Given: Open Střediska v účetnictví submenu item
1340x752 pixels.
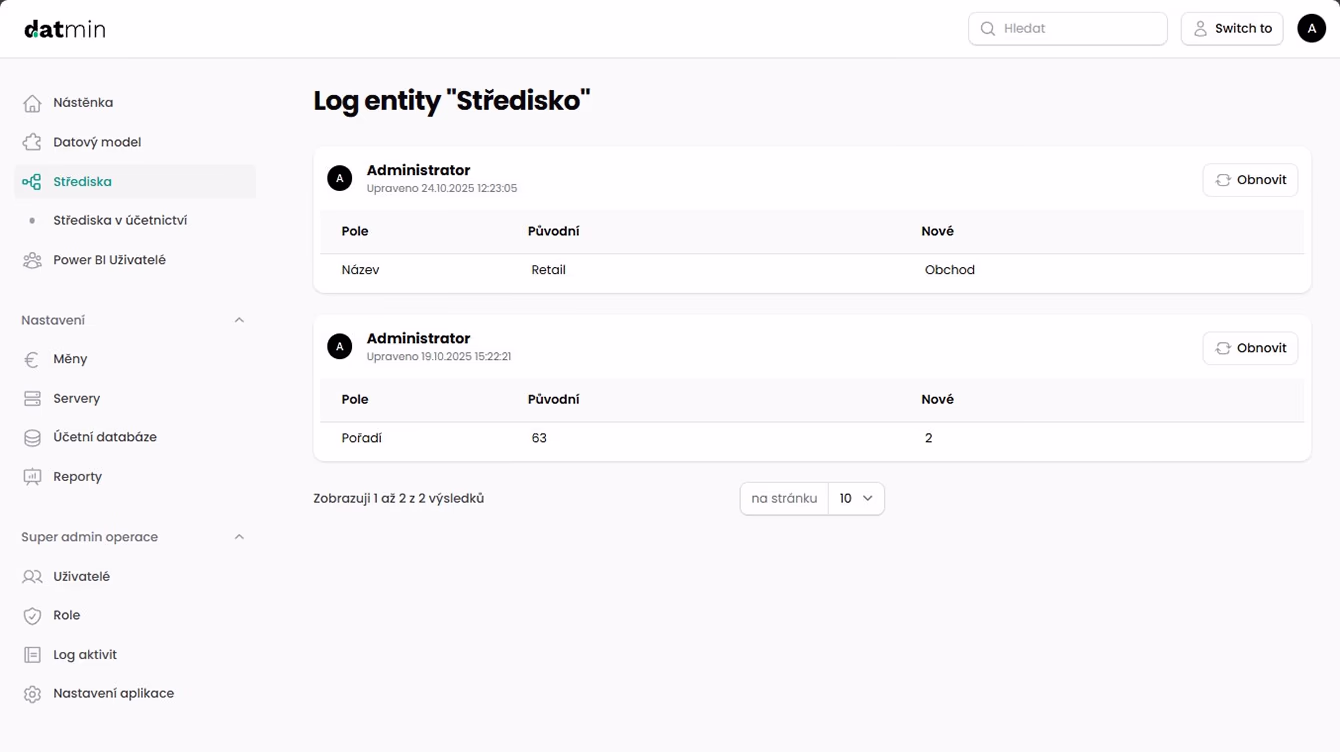Looking at the screenshot, I should [x=120, y=220].
